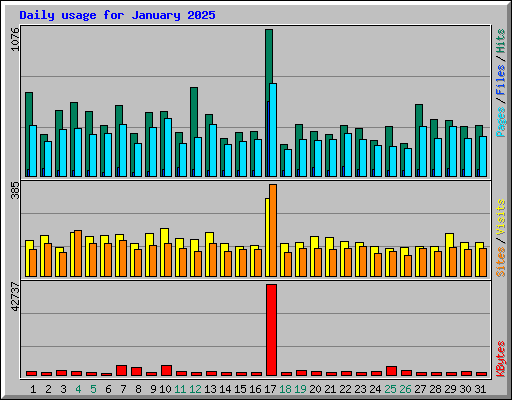This screenshot has width=512, height=400.
Task: Click the 385 visits axis value
Action: [15, 190]
